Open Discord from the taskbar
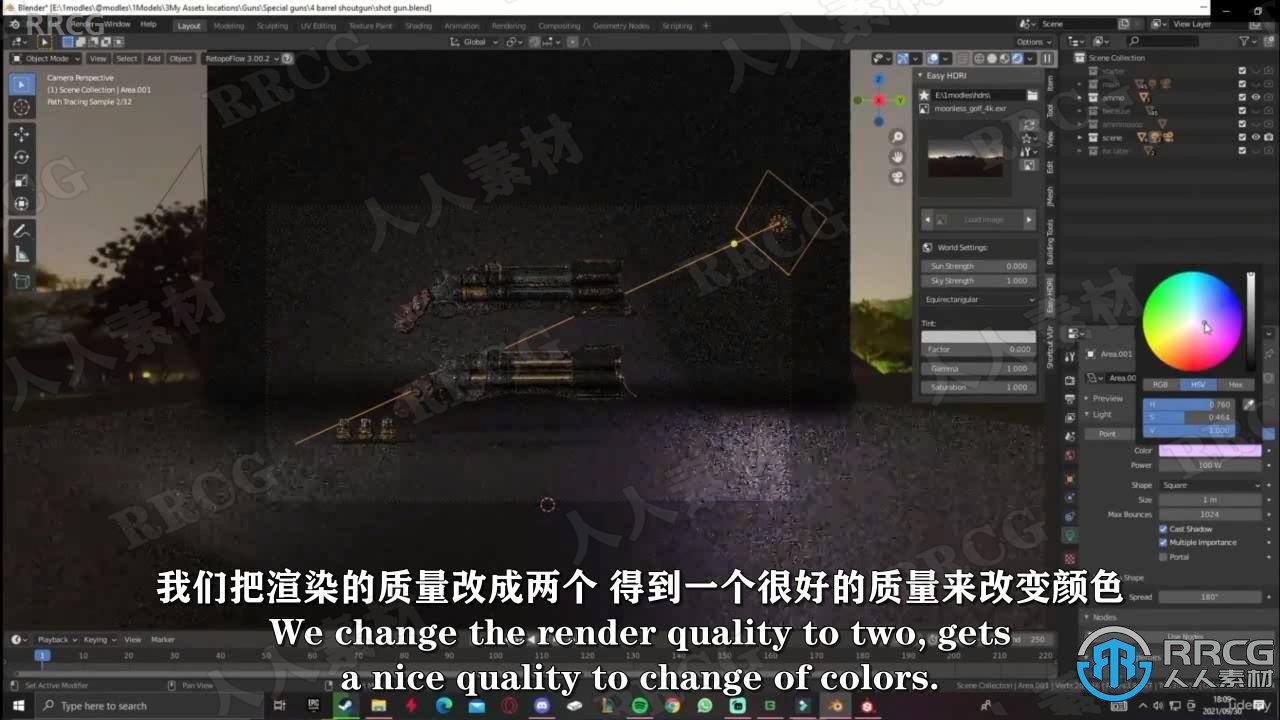This screenshot has width=1280, height=720. (542, 705)
